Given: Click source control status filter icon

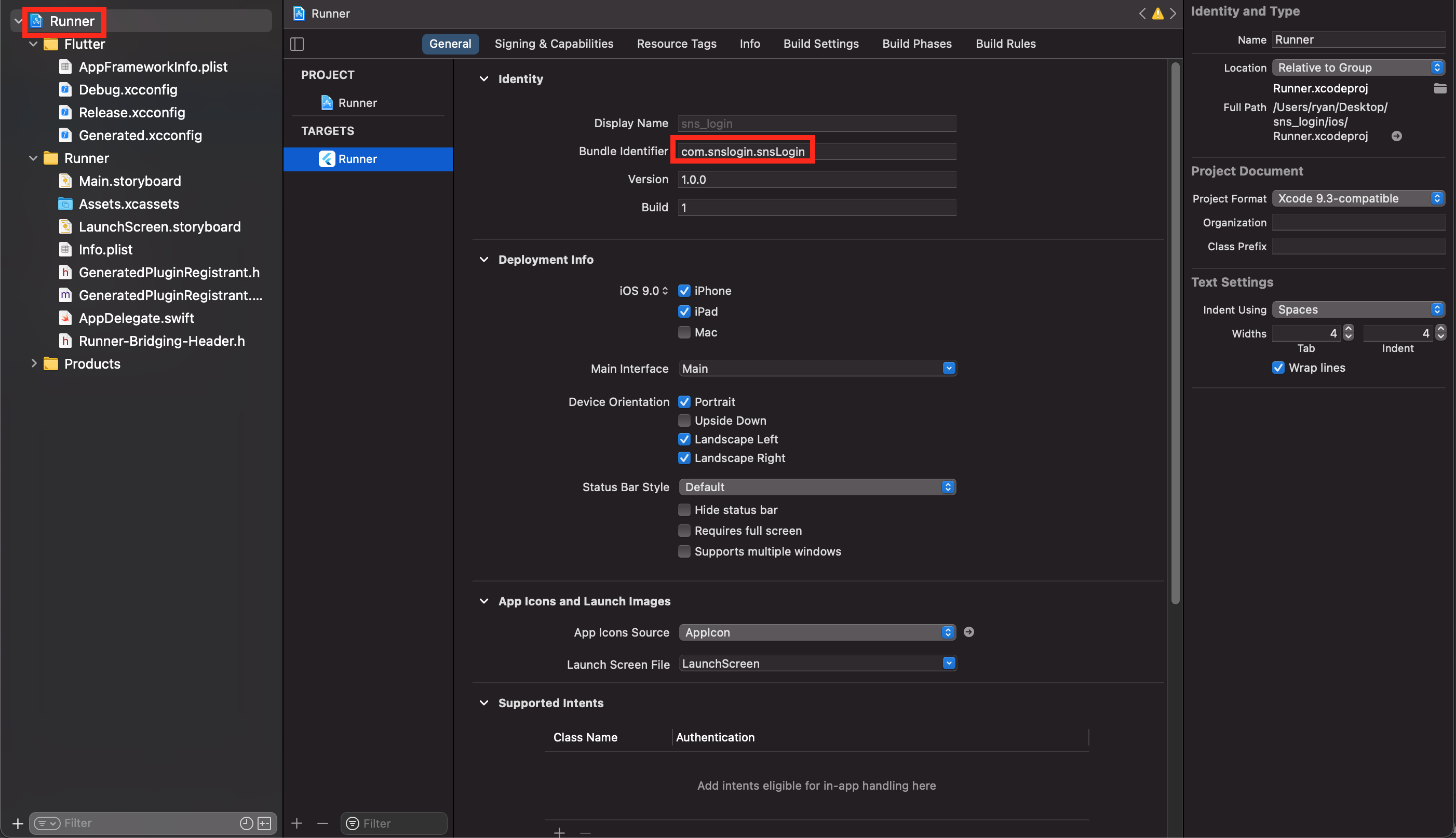Looking at the screenshot, I should click(x=264, y=823).
